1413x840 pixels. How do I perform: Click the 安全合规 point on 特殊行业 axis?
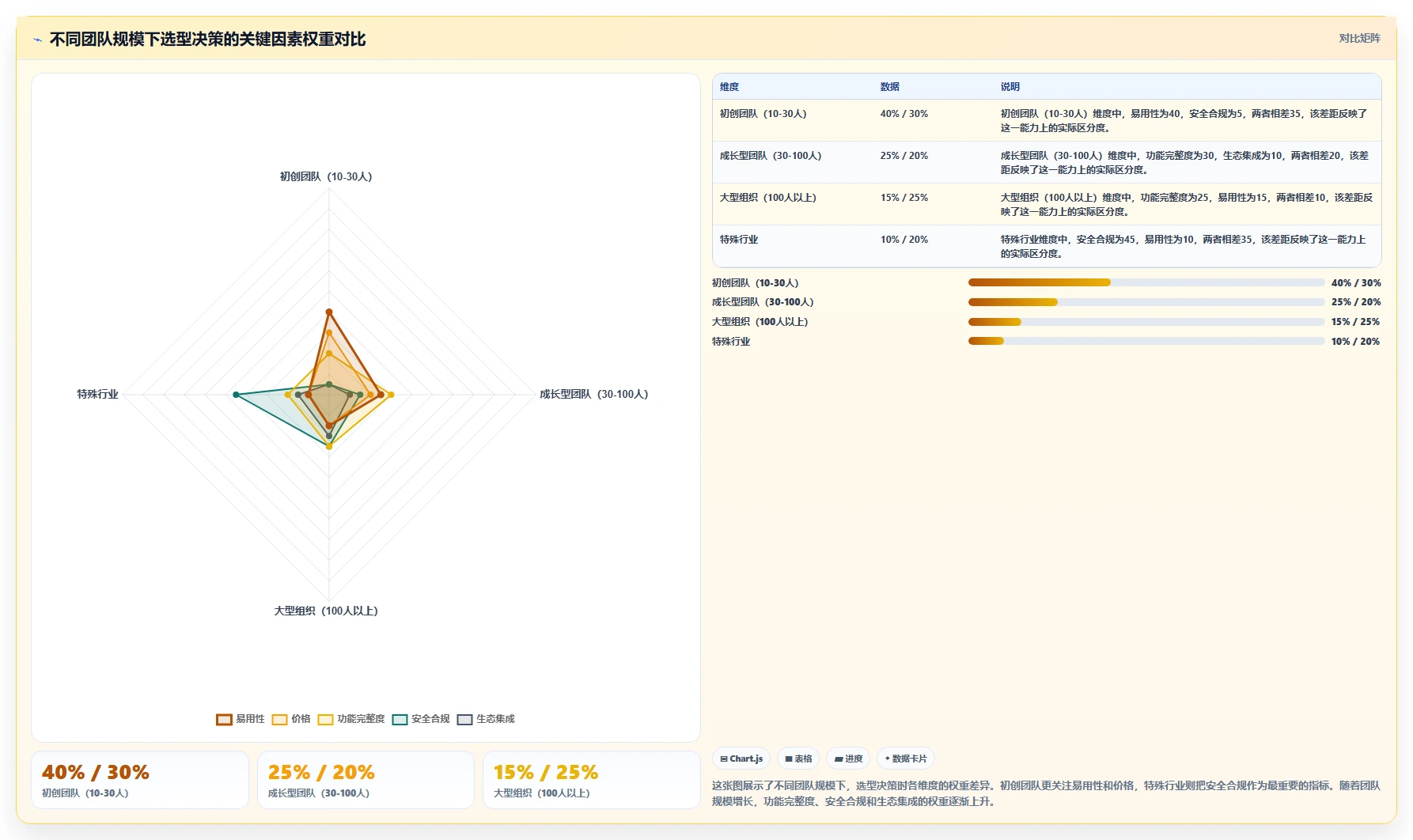point(236,394)
